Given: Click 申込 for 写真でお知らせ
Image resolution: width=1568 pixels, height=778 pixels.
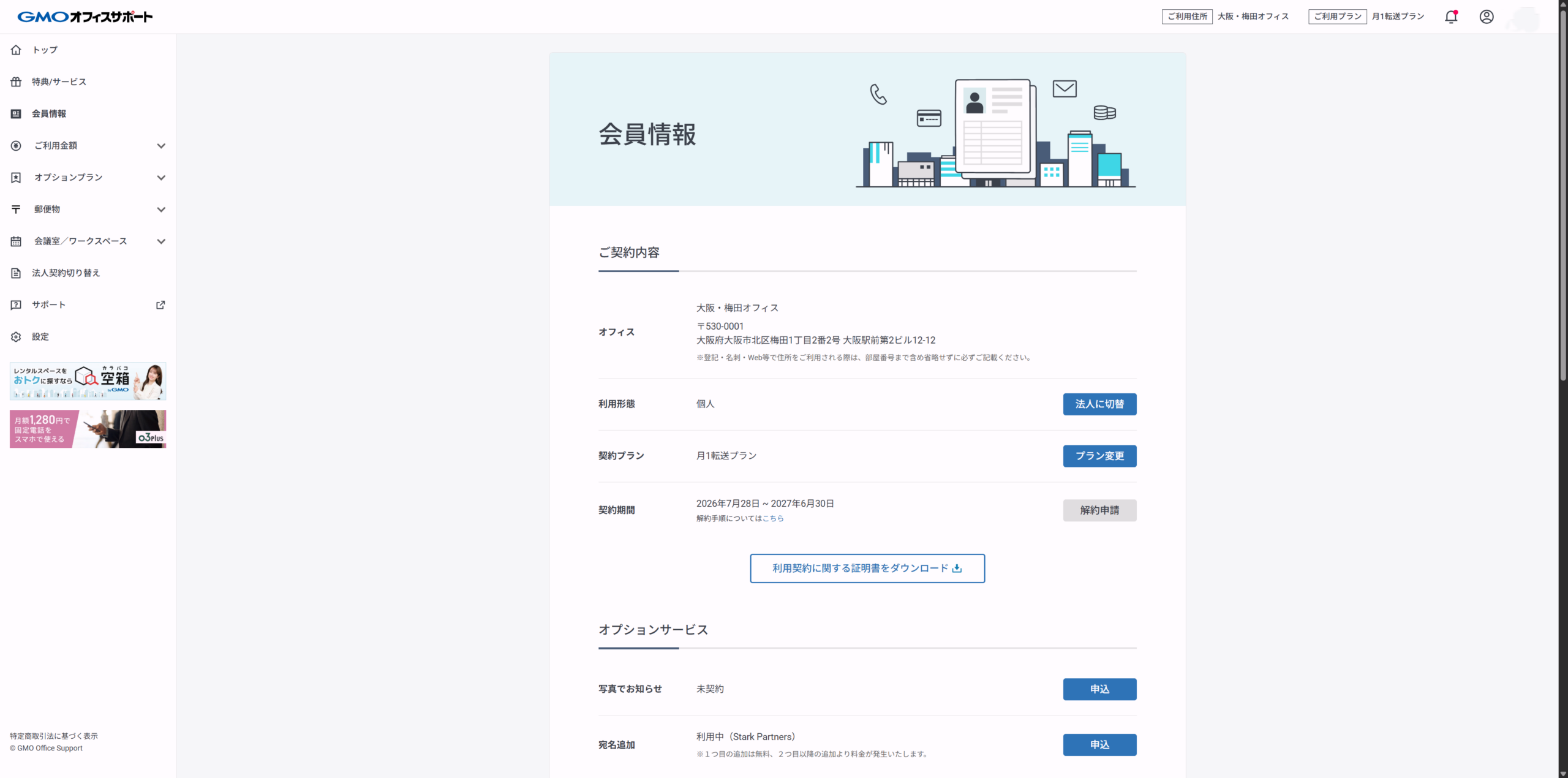Looking at the screenshot, I should tap(1099, 689).
